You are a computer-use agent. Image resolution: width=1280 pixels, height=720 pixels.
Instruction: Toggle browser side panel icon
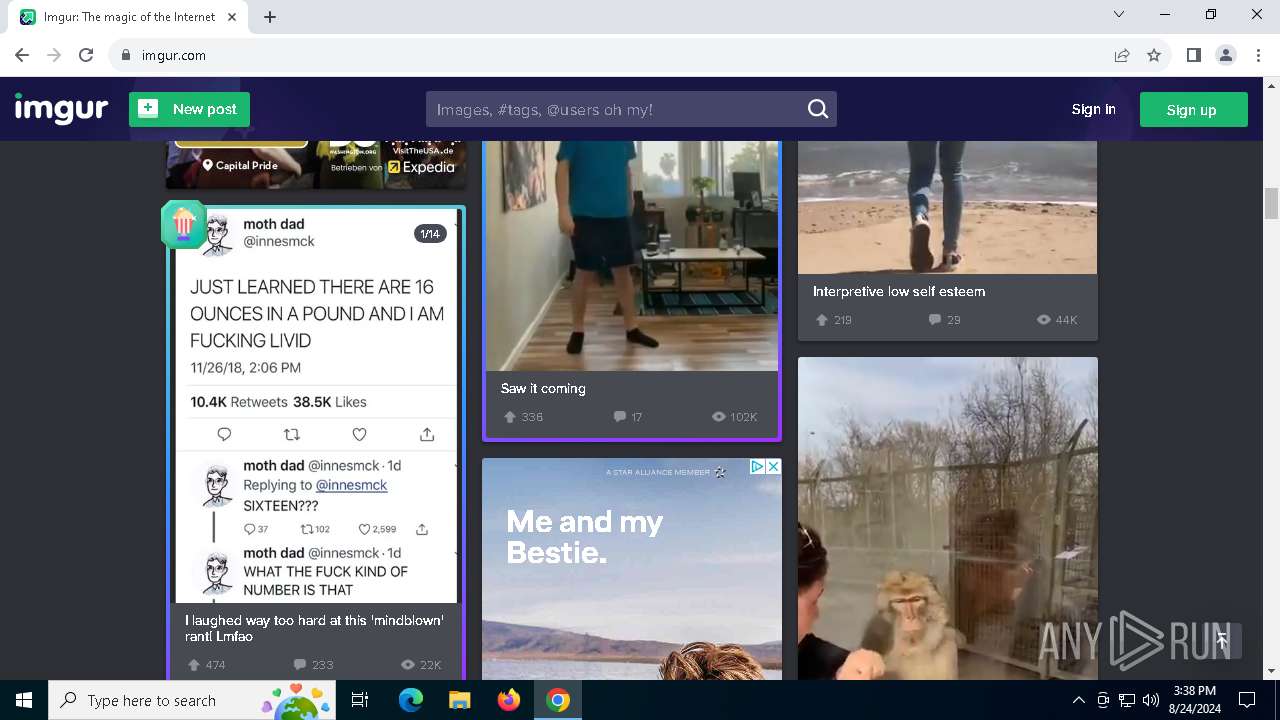[x=1193, y=55]
